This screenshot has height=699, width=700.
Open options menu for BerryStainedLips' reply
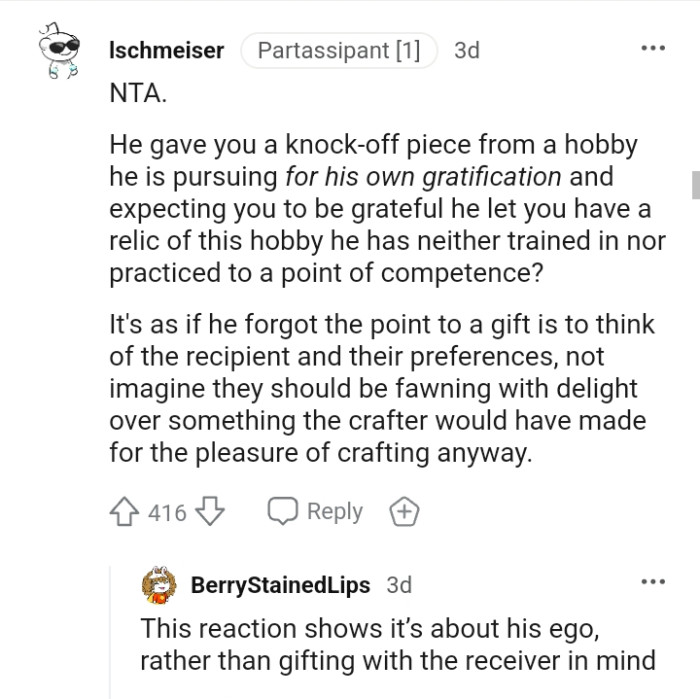[x=652, y=581]
